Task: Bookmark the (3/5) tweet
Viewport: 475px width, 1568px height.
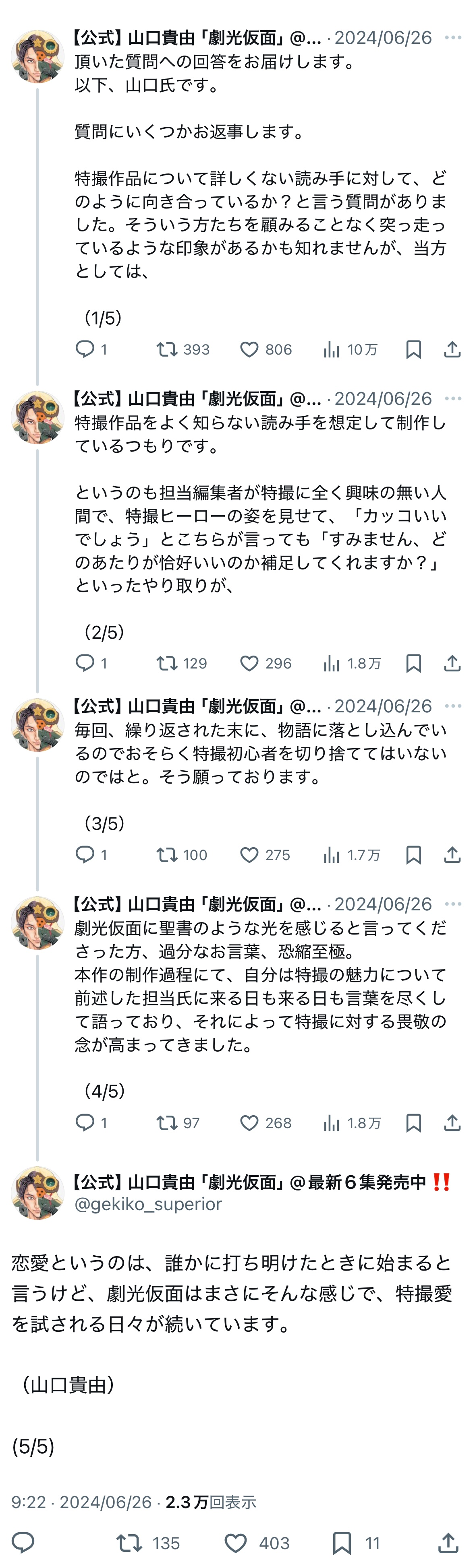Action: [413, 854]
